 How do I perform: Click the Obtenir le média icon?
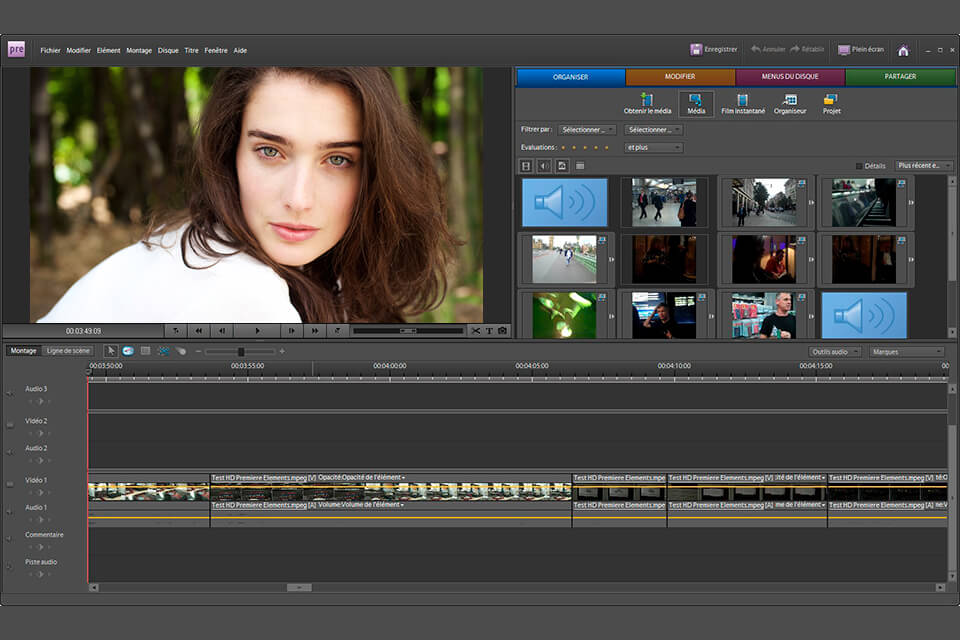pos(647,100)
